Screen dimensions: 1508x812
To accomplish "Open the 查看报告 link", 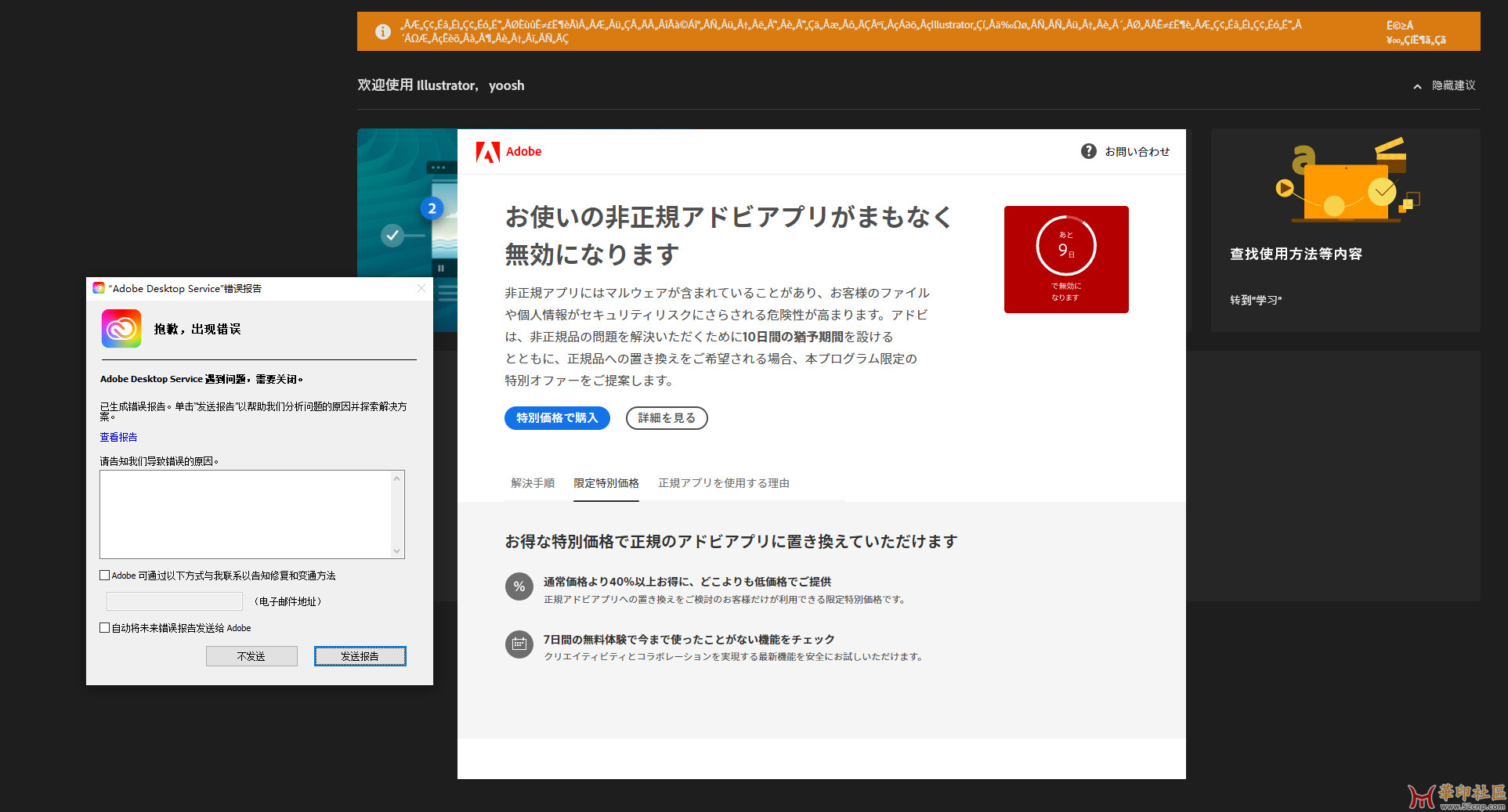I will point(118,438).
